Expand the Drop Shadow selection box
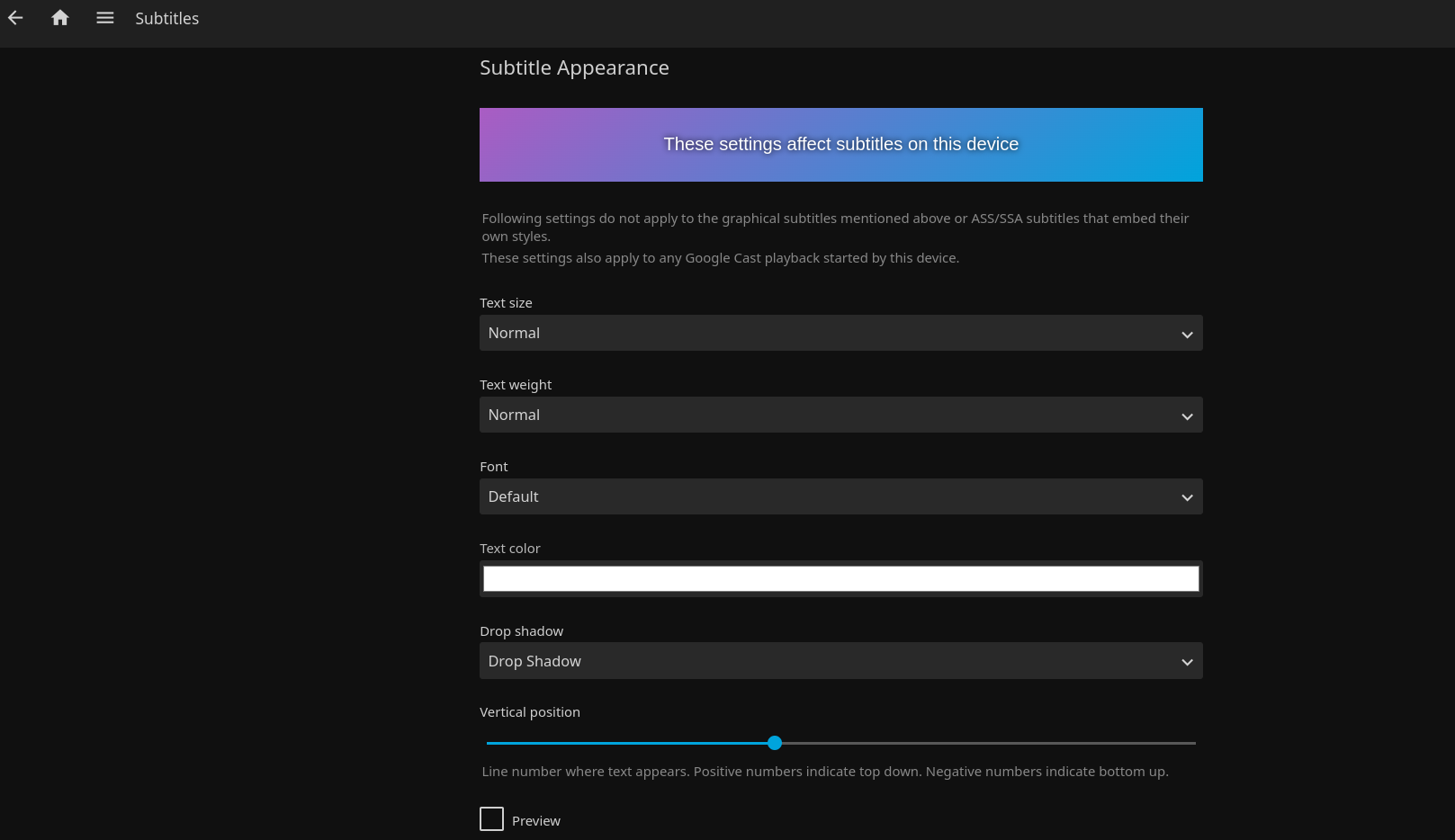Screen dimensions: 1455x840 pos(810,662)
